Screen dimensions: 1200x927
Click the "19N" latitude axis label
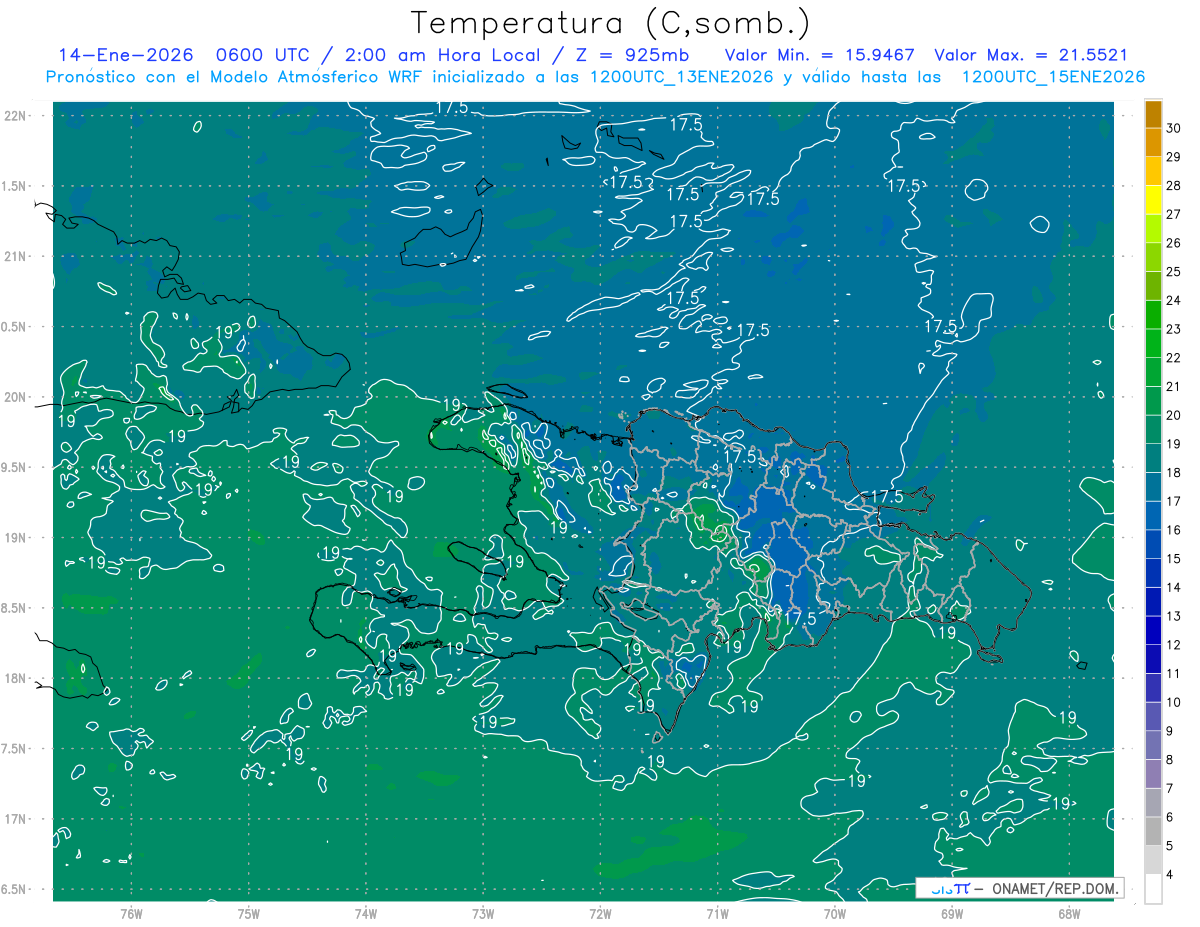(16, 538)
